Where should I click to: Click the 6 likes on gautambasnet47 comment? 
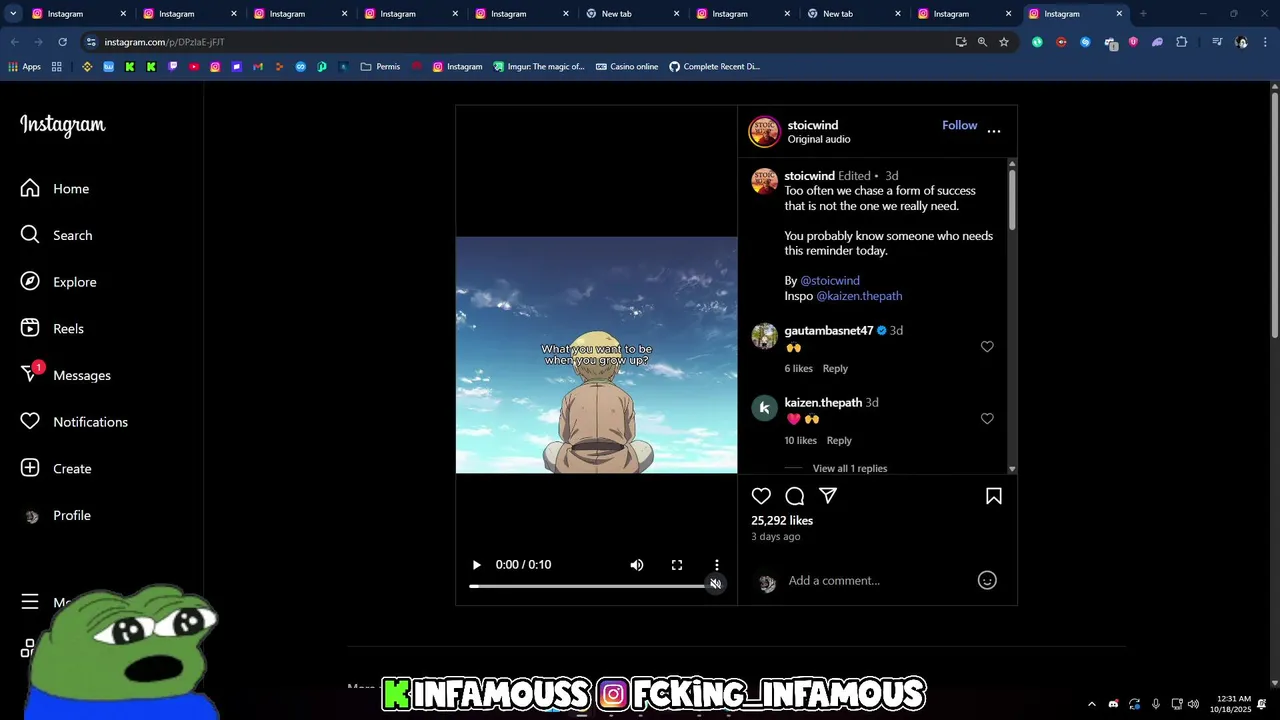point(799,369)
